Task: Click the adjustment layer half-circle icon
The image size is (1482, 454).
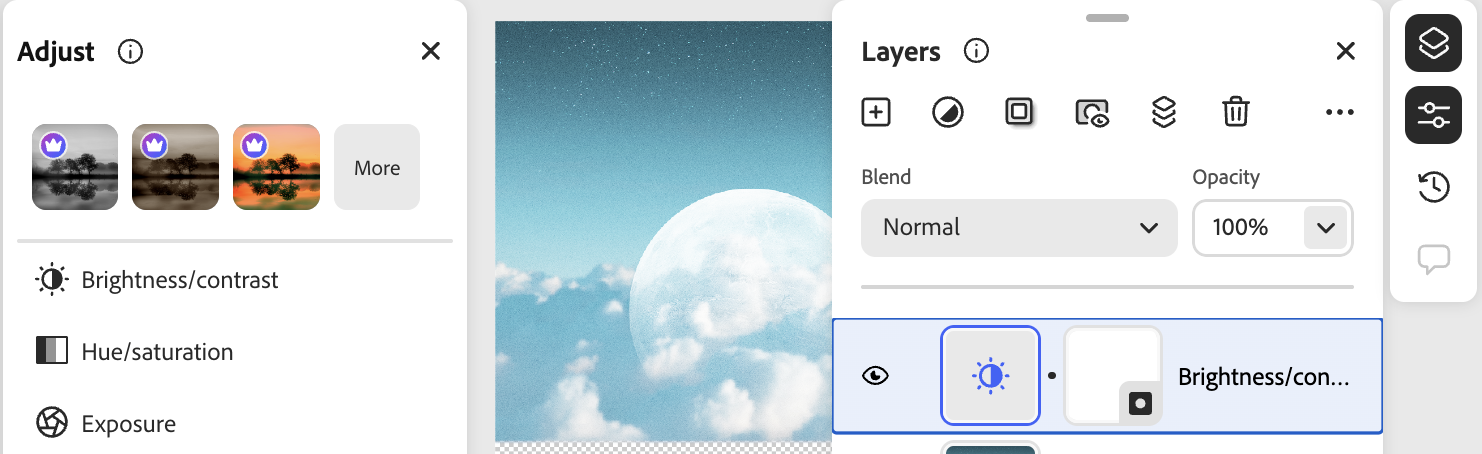Action: (947, 112)
